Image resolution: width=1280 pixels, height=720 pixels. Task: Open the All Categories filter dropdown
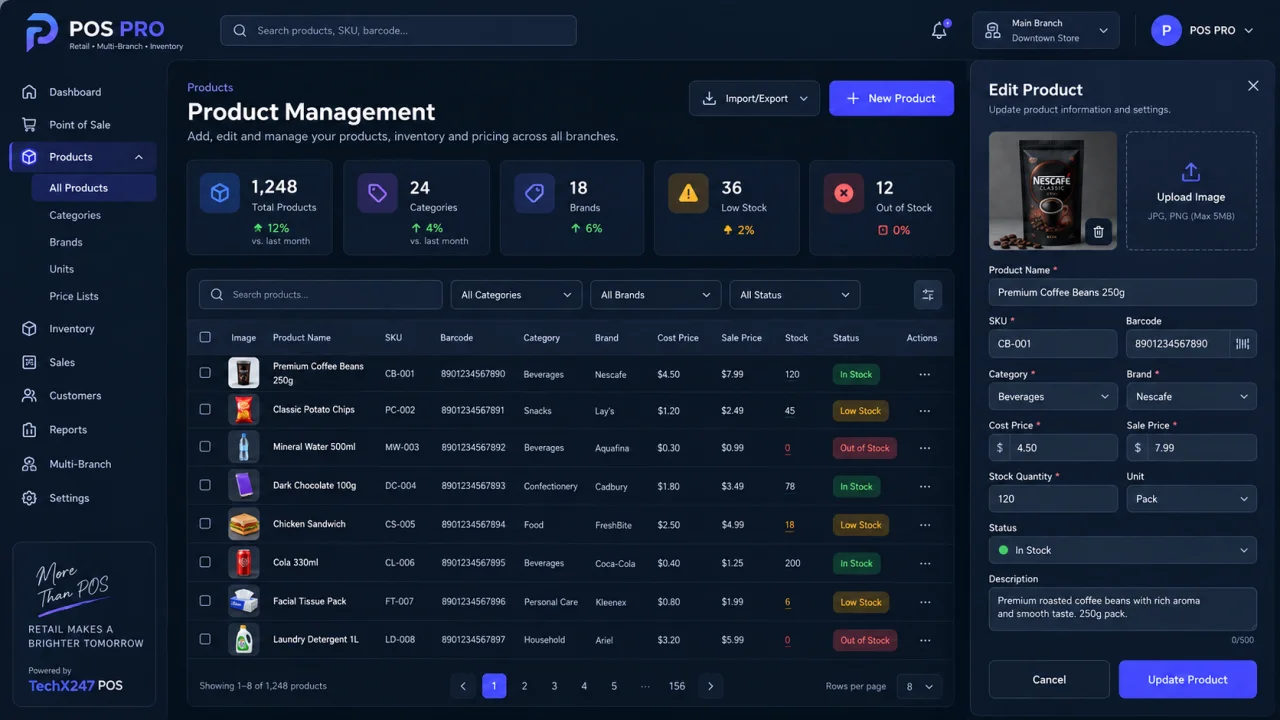[x=516, y=295]
